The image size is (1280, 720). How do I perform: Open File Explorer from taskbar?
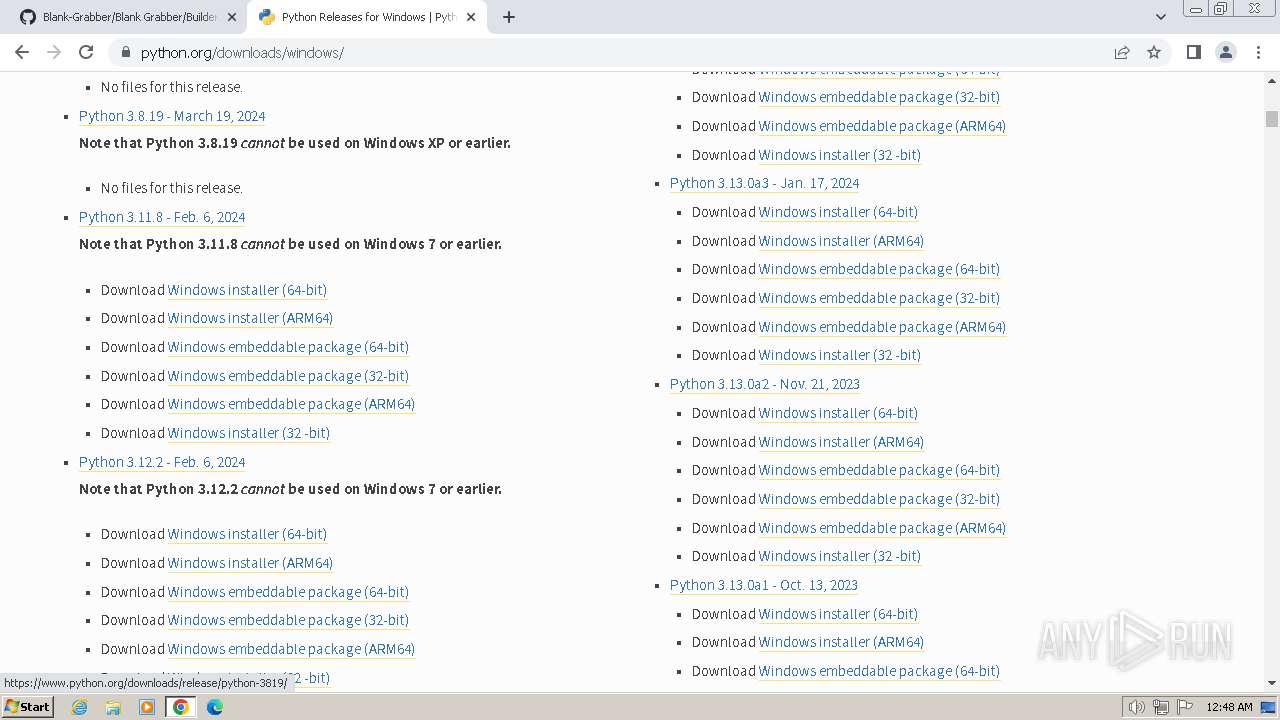coord(113,707)
